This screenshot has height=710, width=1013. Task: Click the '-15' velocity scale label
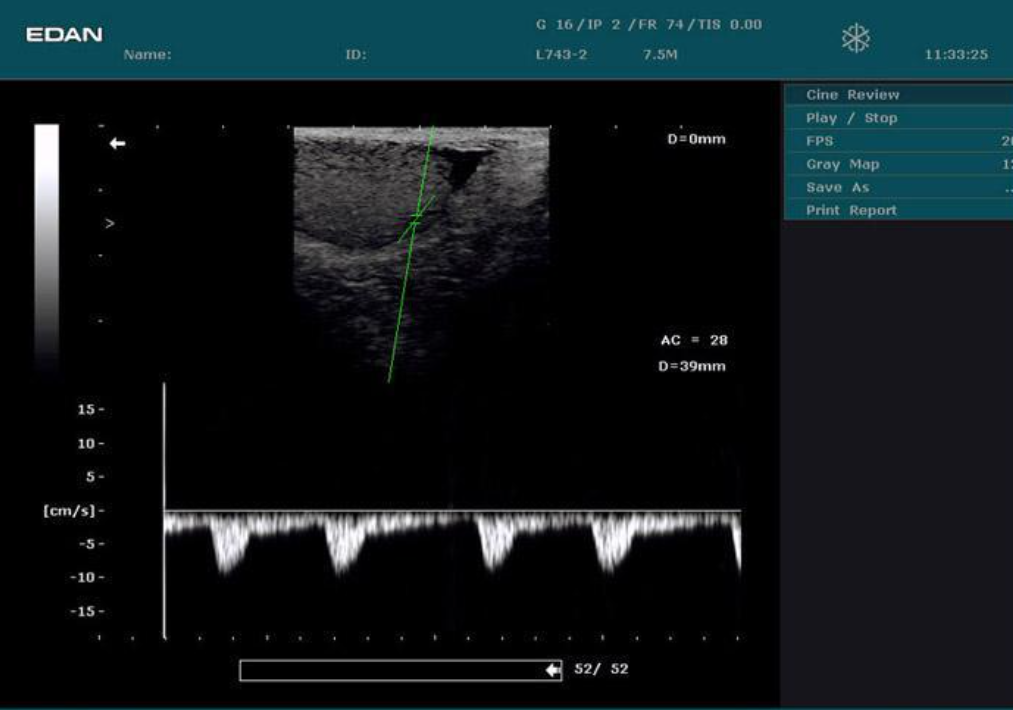tap(82, 611)
